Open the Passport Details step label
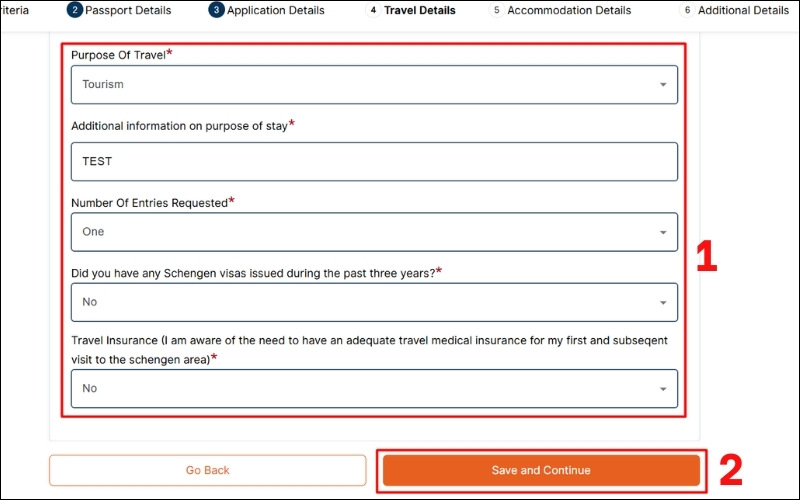Screen dimensions: 800x500 pos(128,11)
